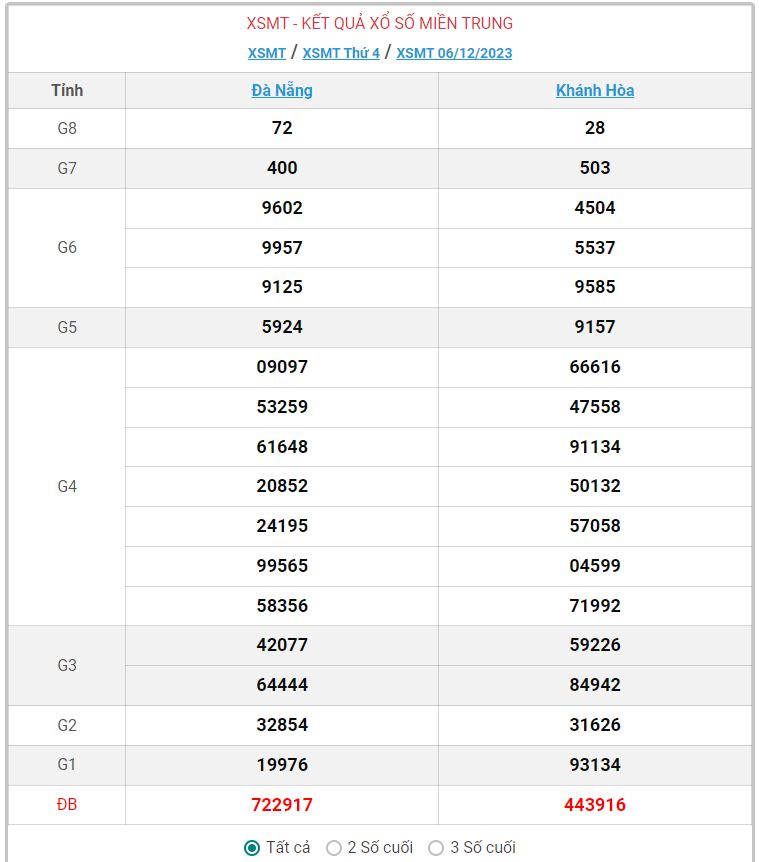Click the Đà Nẵng G1 number 19976
Image resolution: width=759 pixels, height=862 pixels.
[x=282, y=765]
